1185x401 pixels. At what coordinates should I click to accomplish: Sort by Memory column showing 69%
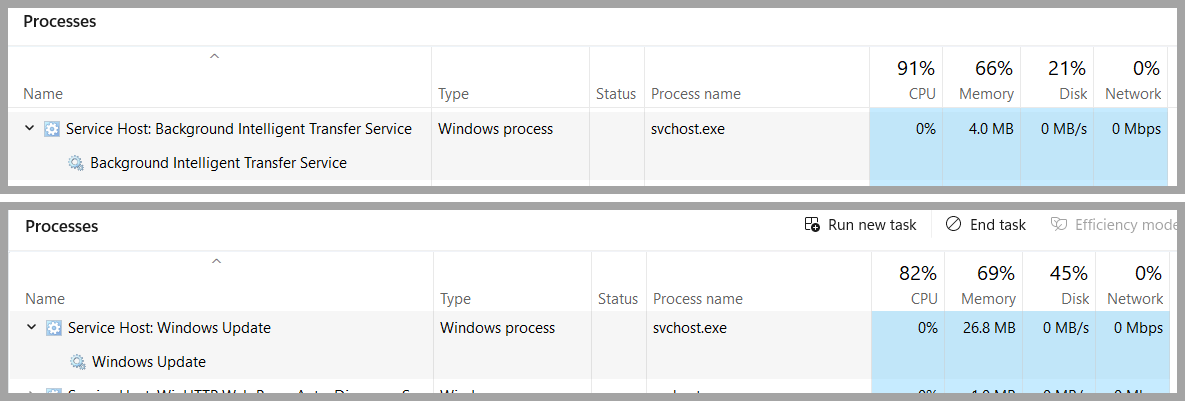coord(988,284)
